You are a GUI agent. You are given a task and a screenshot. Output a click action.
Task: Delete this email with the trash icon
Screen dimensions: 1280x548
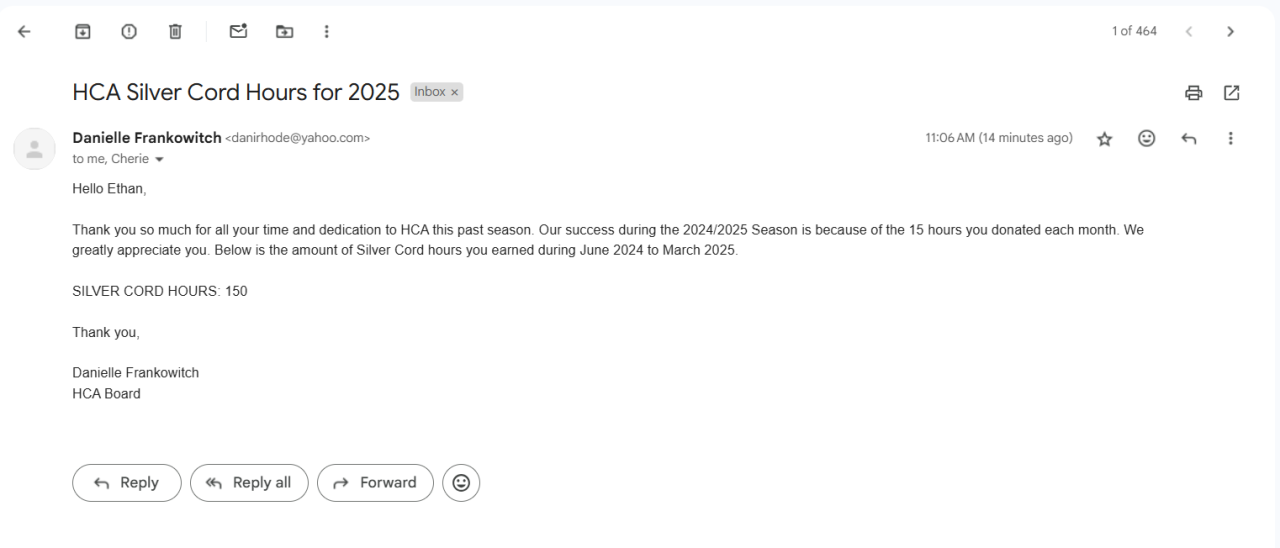click(175, 32)
